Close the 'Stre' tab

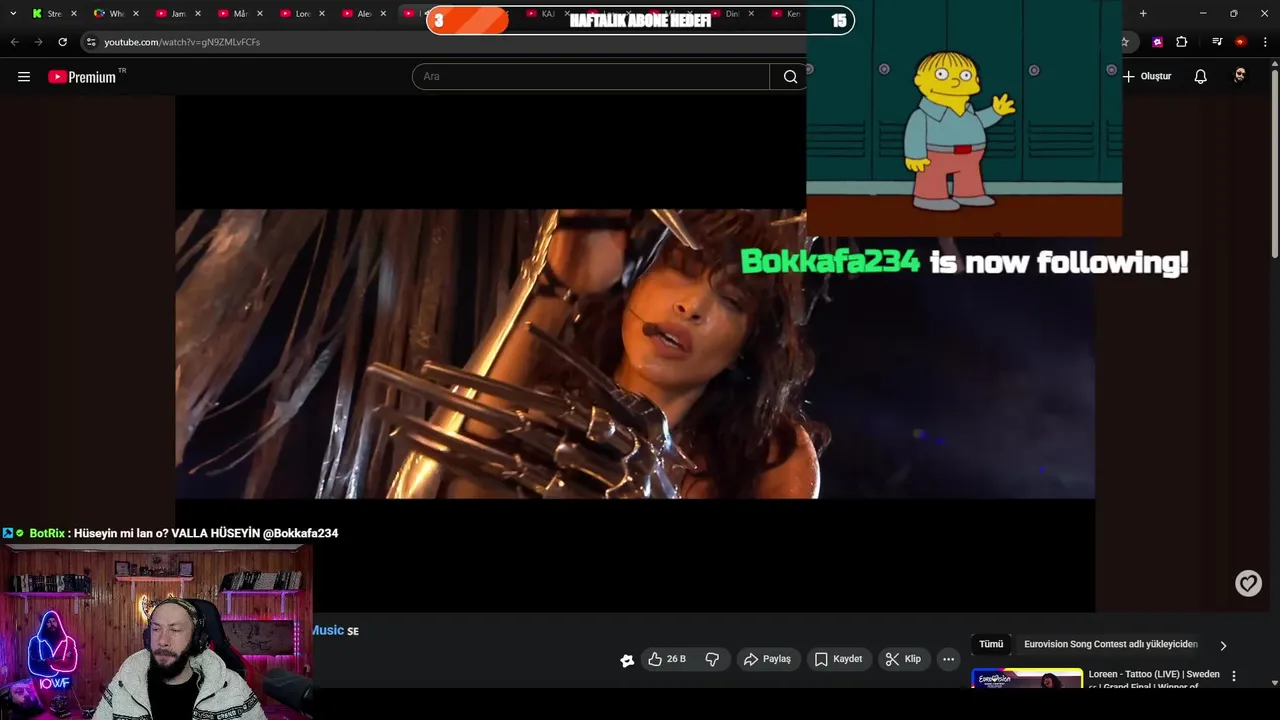(73, 14)
